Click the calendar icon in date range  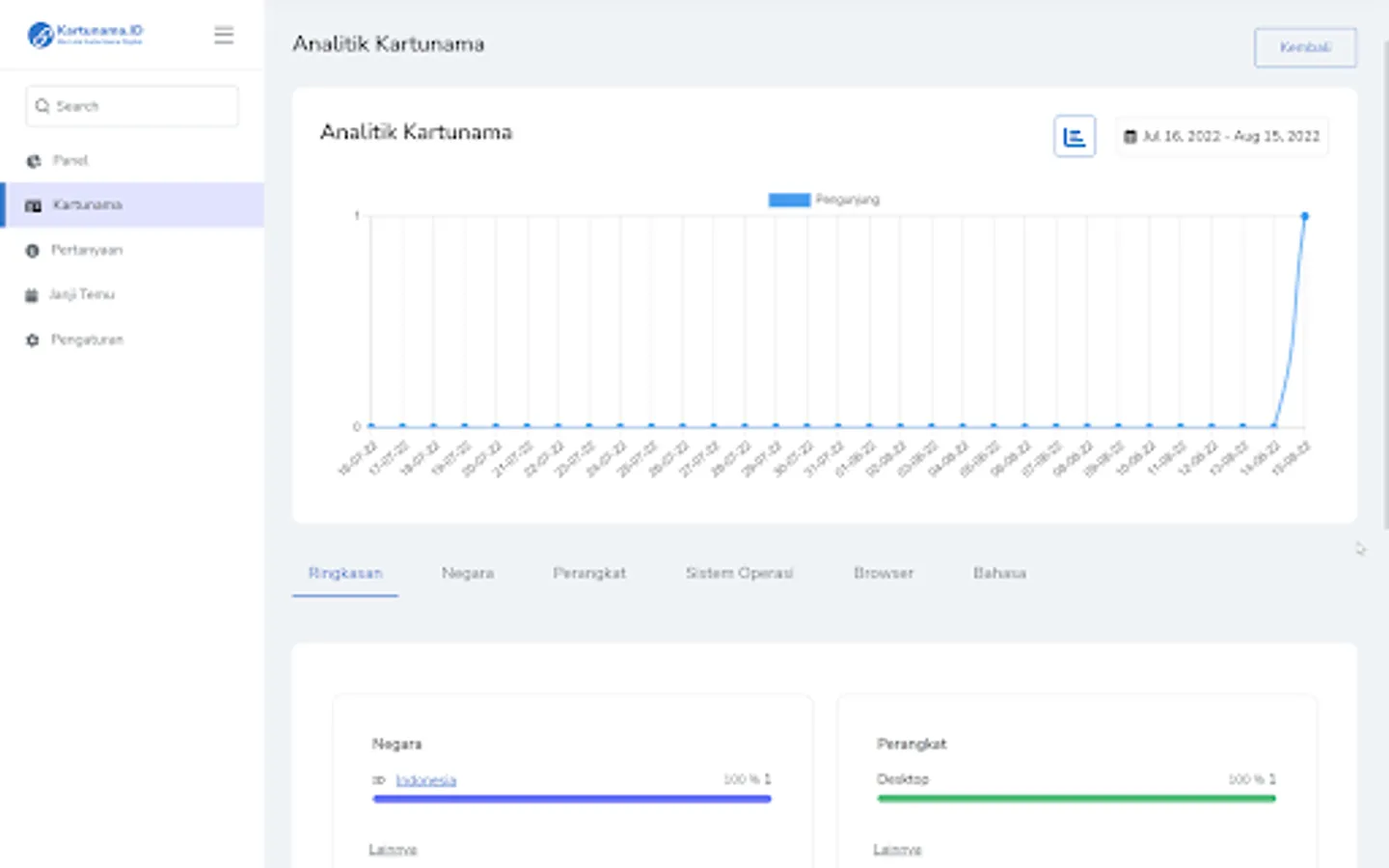click(1130, 137)
